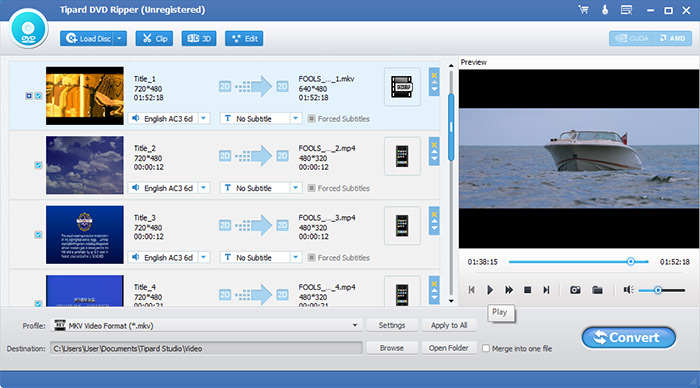Stop the preview playback

(x=528, y=290)
